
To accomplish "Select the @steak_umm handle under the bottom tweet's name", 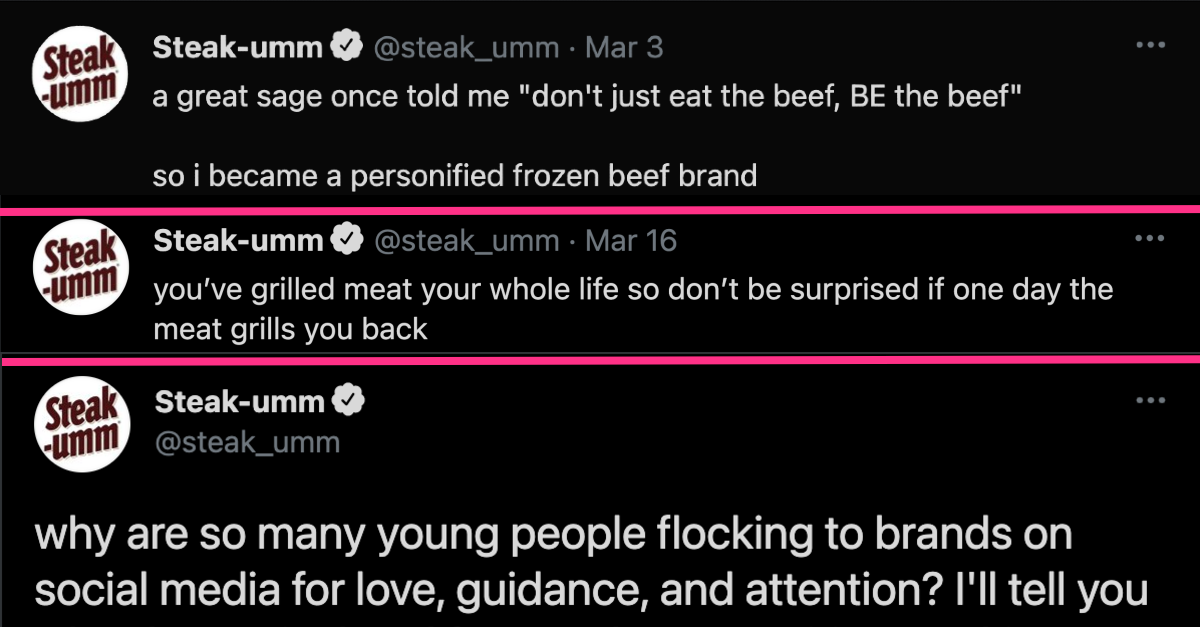I will [x=247, y=441].
